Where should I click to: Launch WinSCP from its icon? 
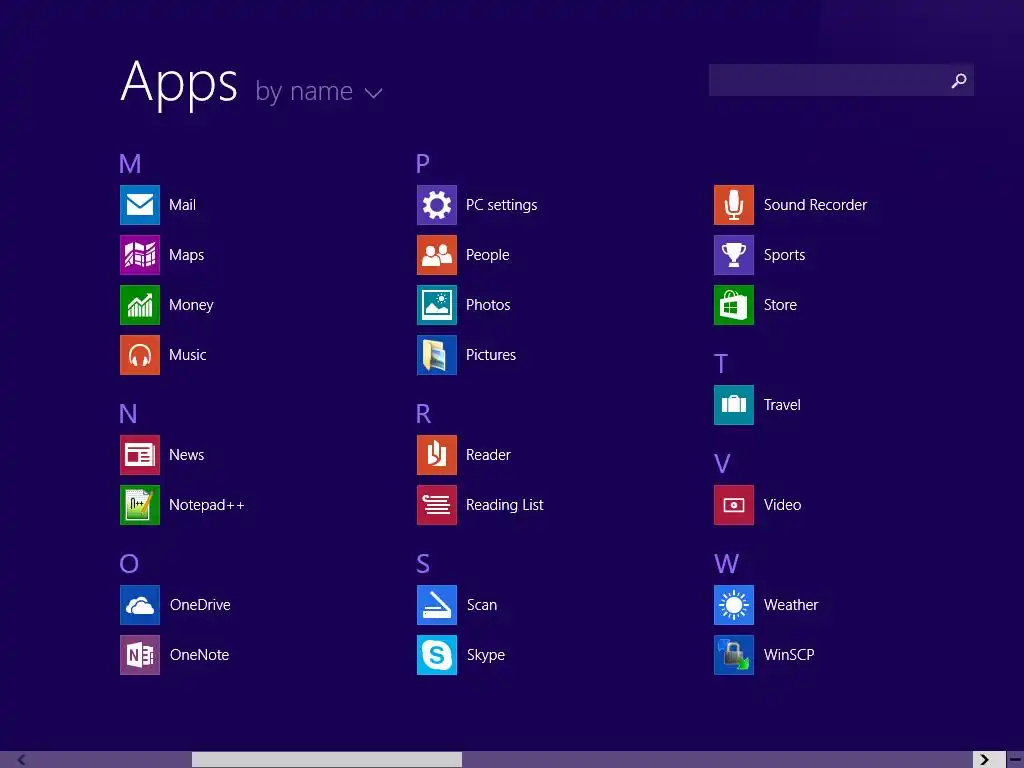(734, 655)
